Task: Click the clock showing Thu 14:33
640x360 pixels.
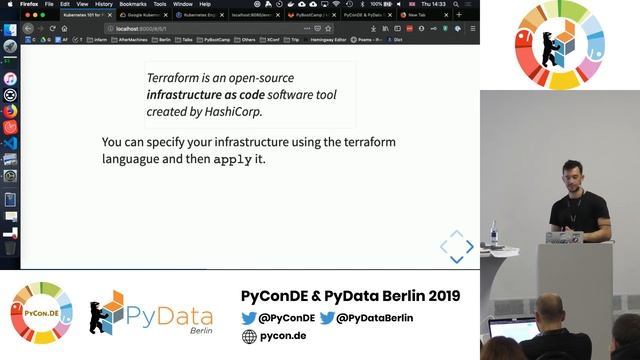Action: 433,4
